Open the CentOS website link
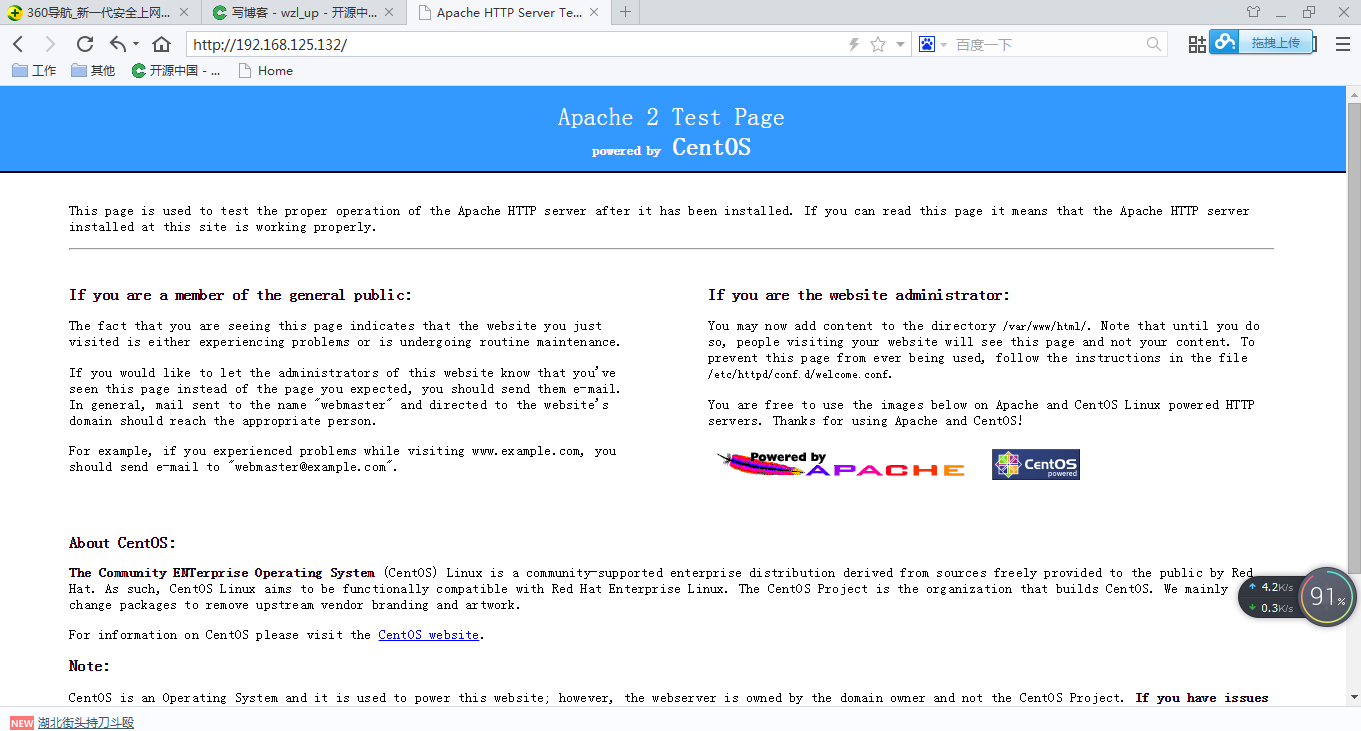Image resolution: width=1361 pixels, height=731 pixels. pyautogui.click(x=428, y=634)
